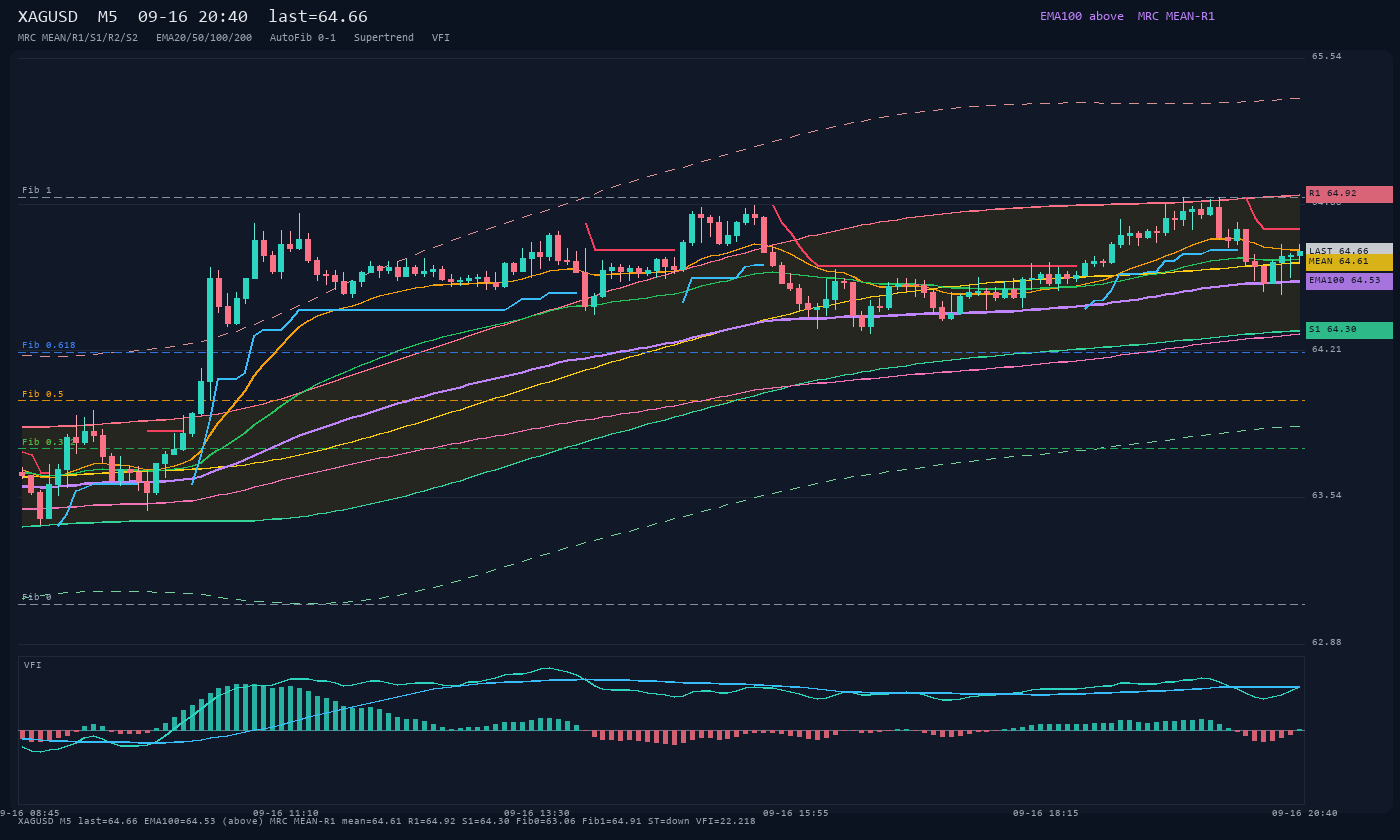Screen dimensions: 1400x840
Task: Select the 'MRC MEAN/R1/S1/R2/S2' indicator label
Action: [x=78, y=38]
